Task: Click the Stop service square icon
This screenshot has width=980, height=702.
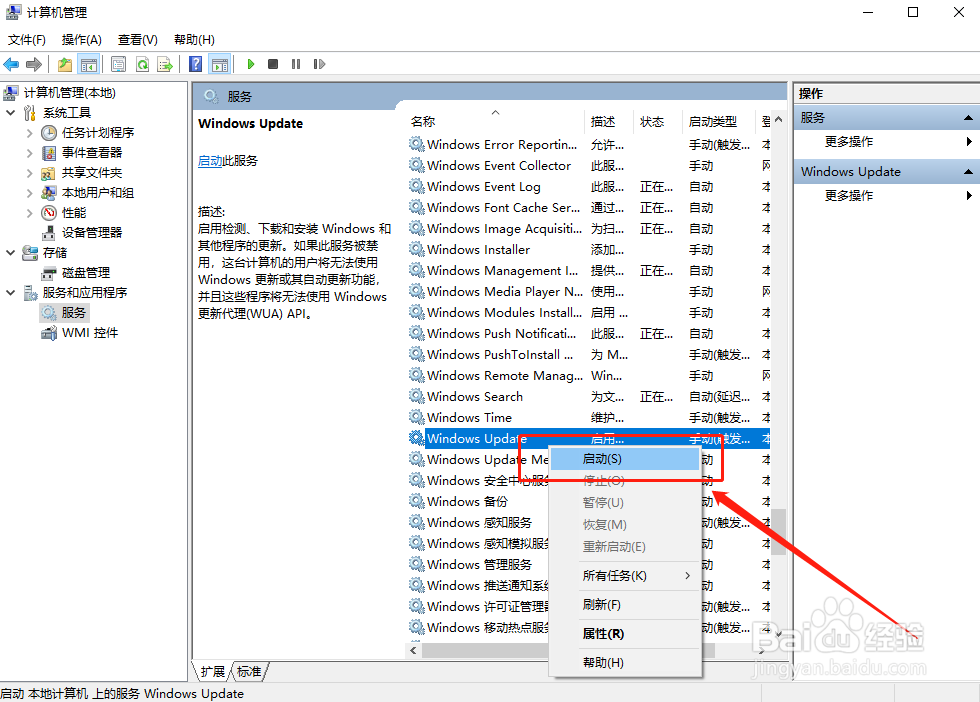Action: click(x=273, y=64)
